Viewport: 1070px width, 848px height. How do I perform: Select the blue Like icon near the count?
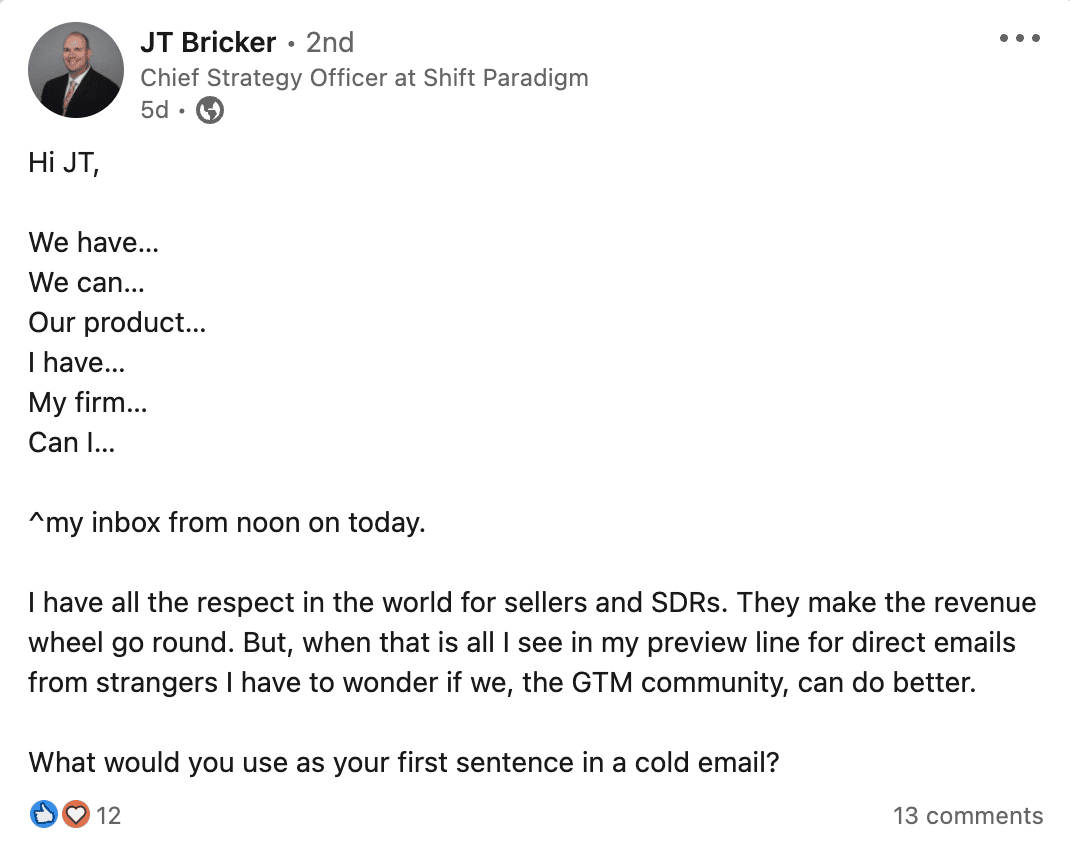[x=43, y=814]
